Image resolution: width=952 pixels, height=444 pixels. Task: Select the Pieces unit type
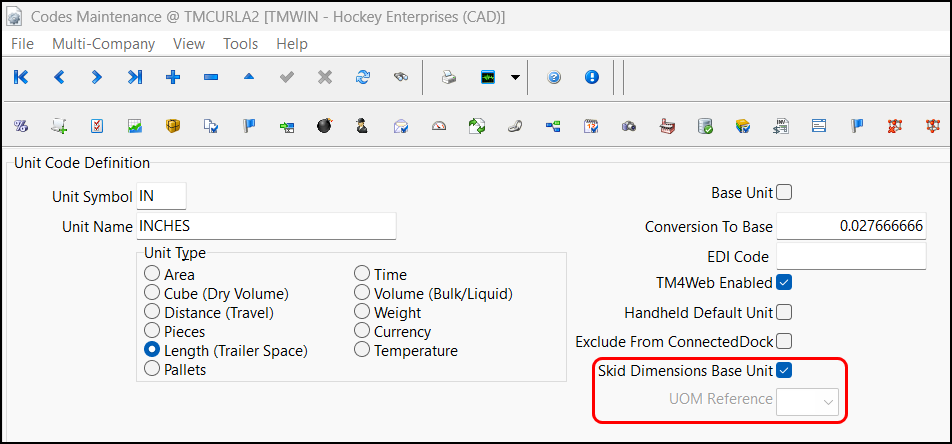tap(152, 332)
